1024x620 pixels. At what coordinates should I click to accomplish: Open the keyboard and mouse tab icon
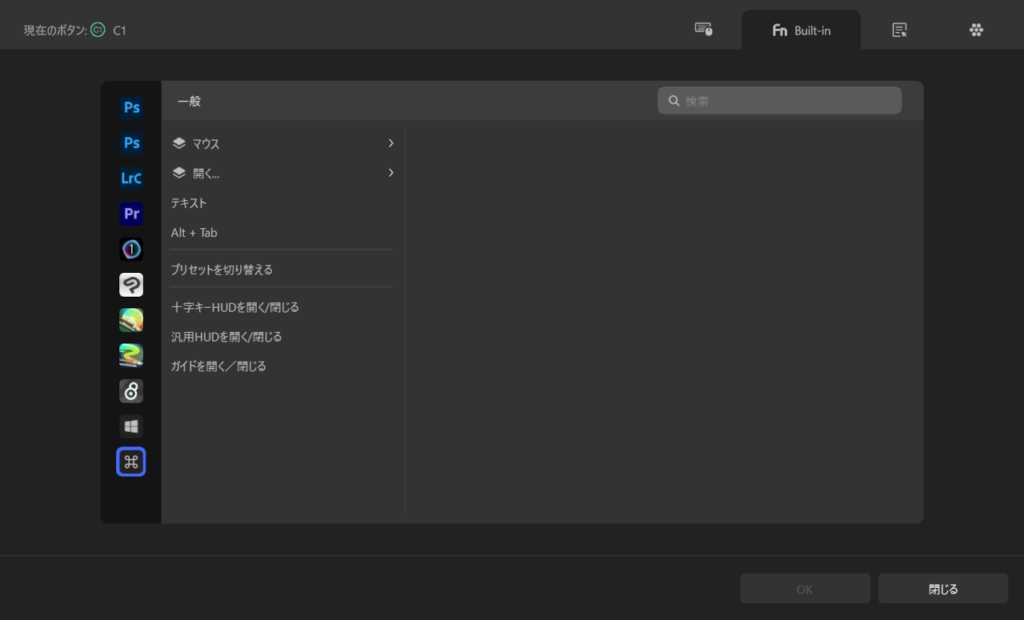(703, 30)
